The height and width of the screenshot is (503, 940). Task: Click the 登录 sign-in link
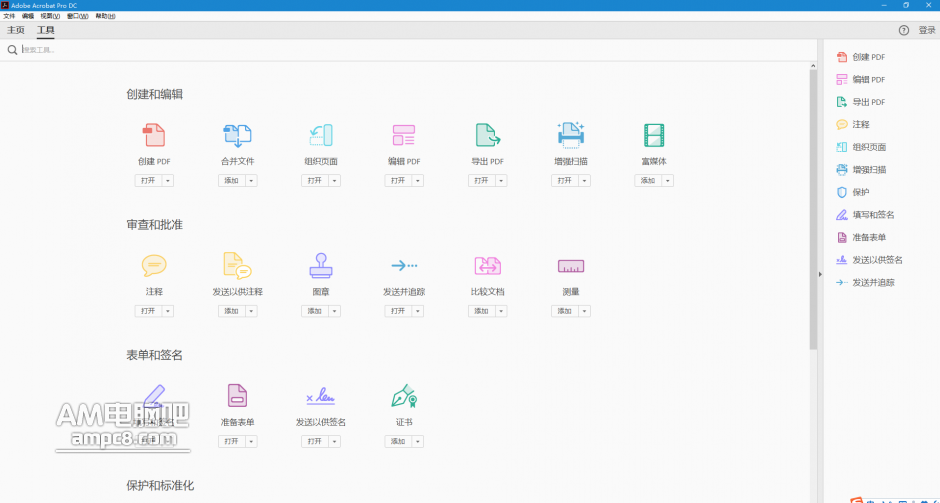(927, 30)
